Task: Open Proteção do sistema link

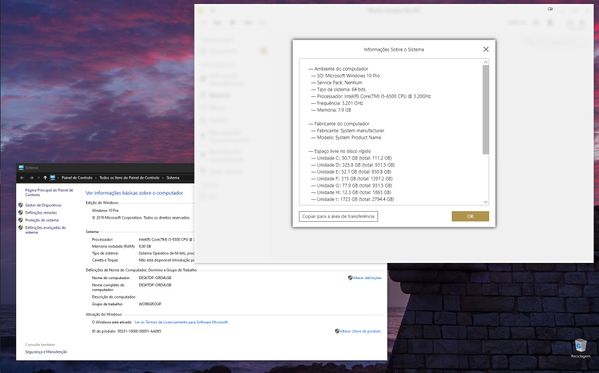Action: [x=42, y=220]
